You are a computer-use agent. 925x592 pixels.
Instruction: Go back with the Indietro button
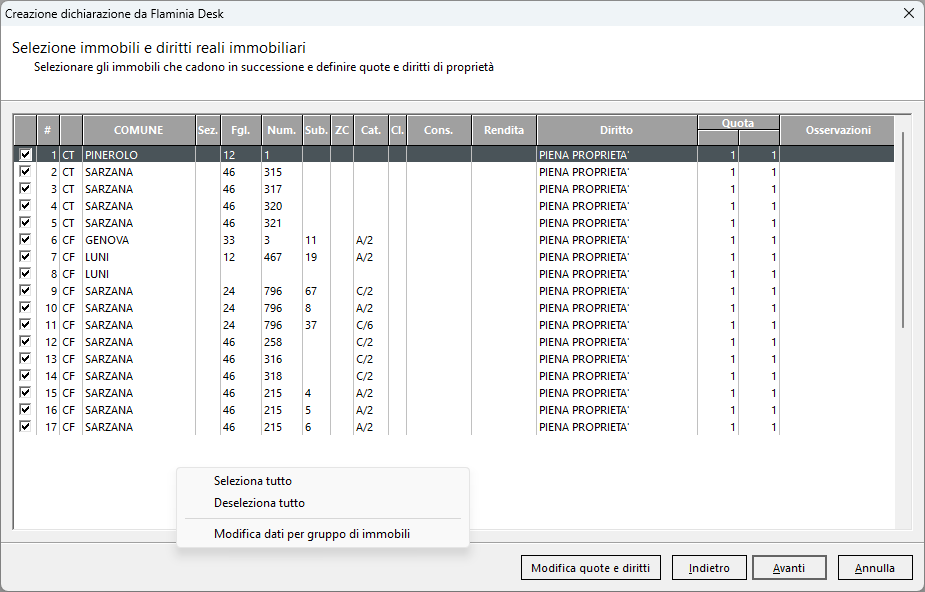tap(709, 568)
